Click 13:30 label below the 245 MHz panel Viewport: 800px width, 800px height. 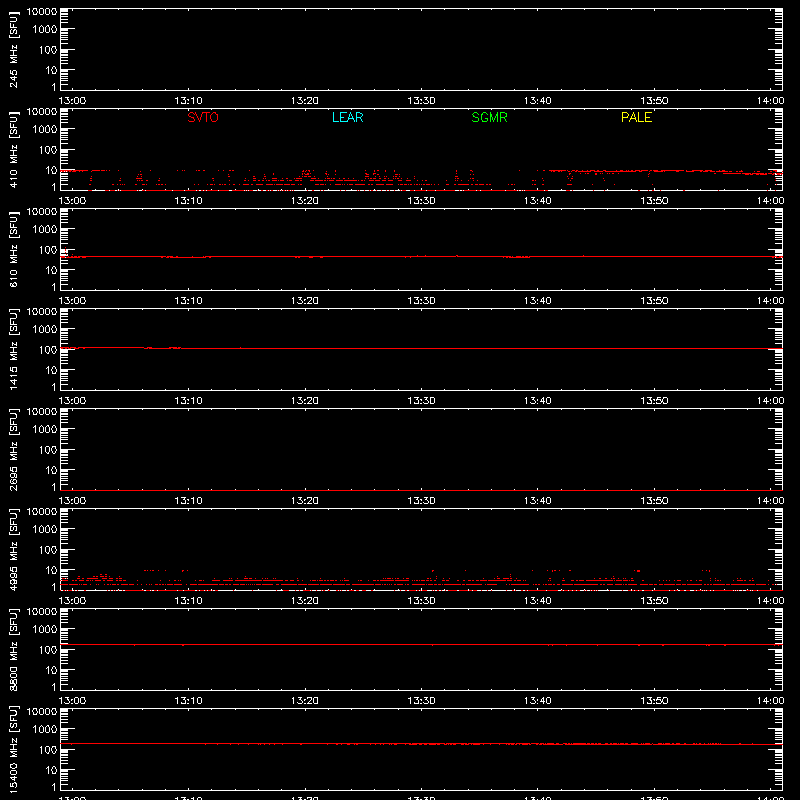pyautogui.click(x=421, y=101)
